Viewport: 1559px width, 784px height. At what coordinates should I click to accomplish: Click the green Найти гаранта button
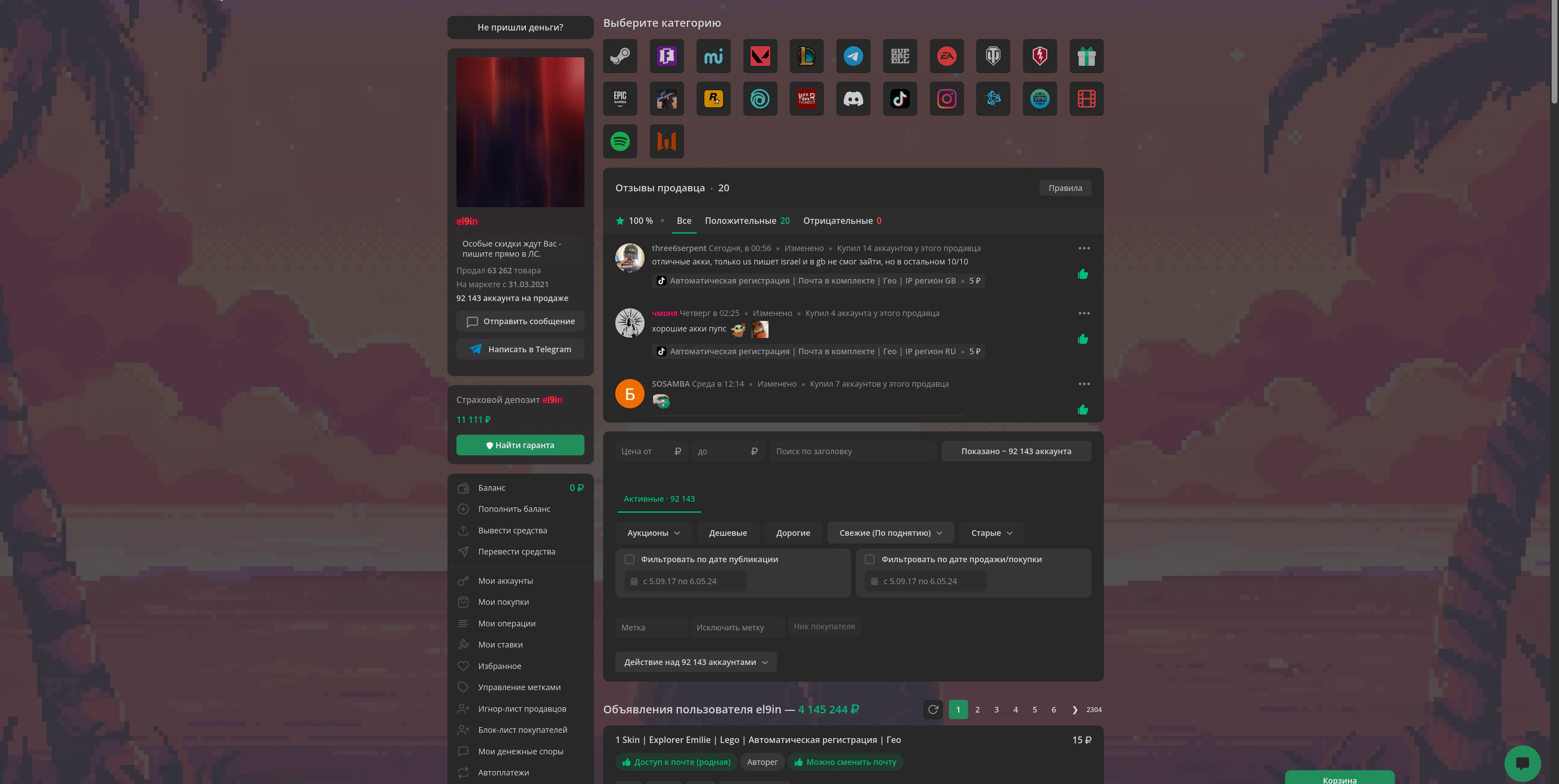(x=520, y=445)
